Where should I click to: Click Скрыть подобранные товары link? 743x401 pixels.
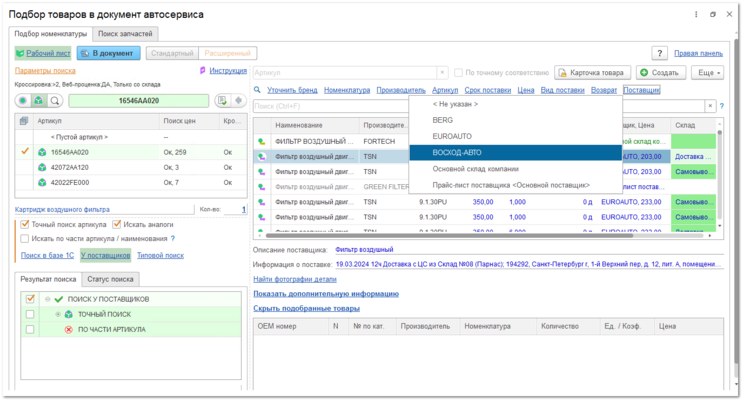click(307, 309)
